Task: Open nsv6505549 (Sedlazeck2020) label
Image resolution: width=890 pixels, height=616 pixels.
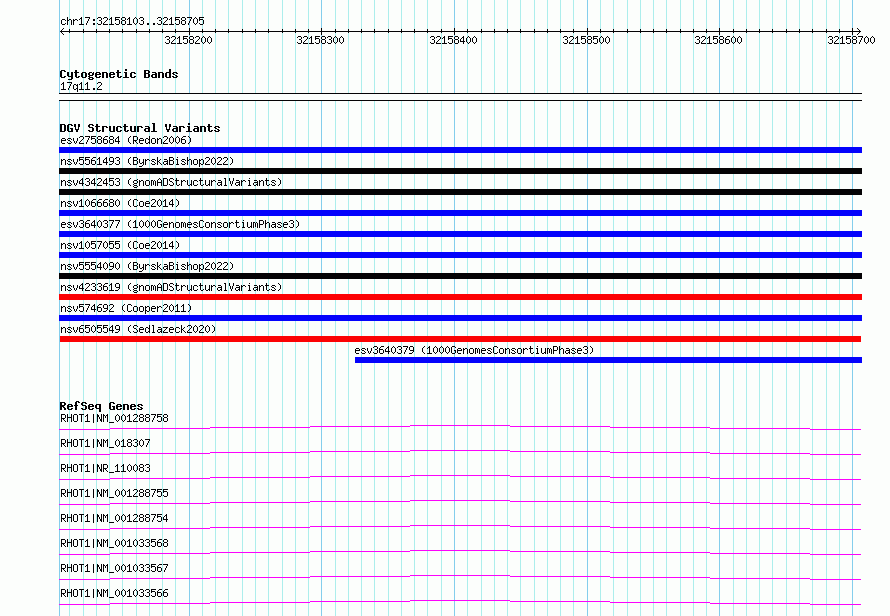Action: coord(138,329)
